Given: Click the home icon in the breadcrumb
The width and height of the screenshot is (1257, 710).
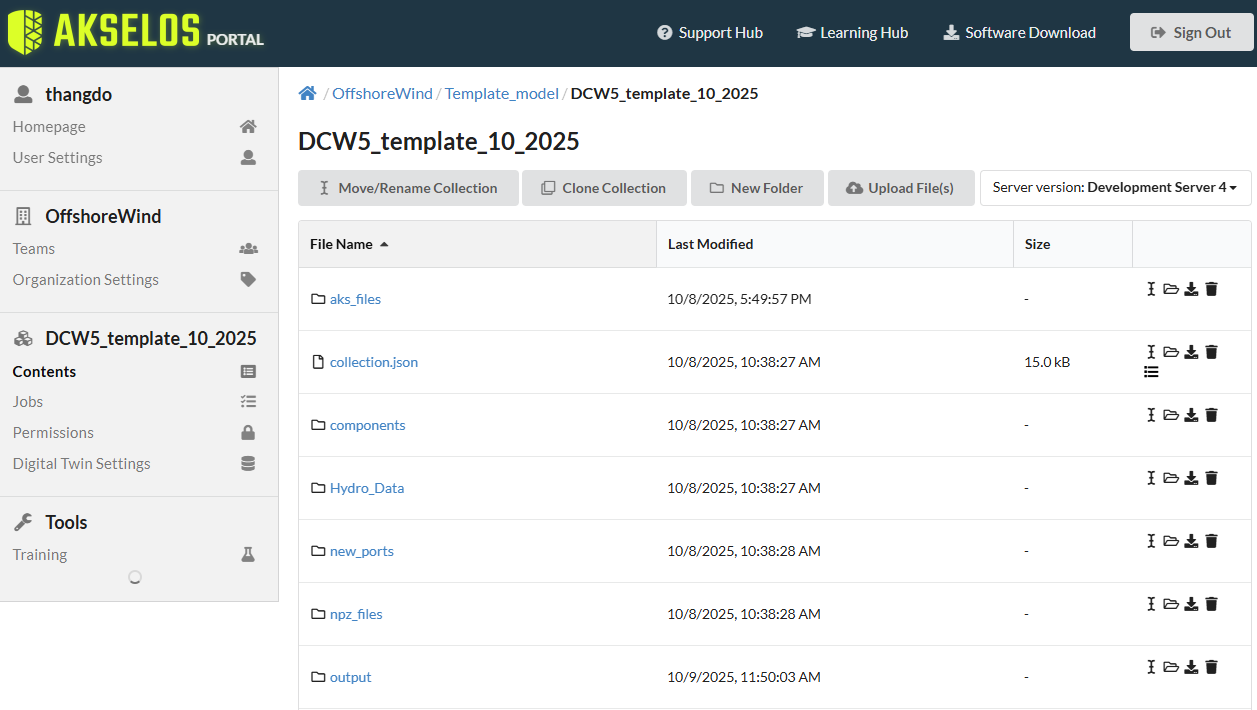Looking at the screenshot, I should tap(307, 93).
